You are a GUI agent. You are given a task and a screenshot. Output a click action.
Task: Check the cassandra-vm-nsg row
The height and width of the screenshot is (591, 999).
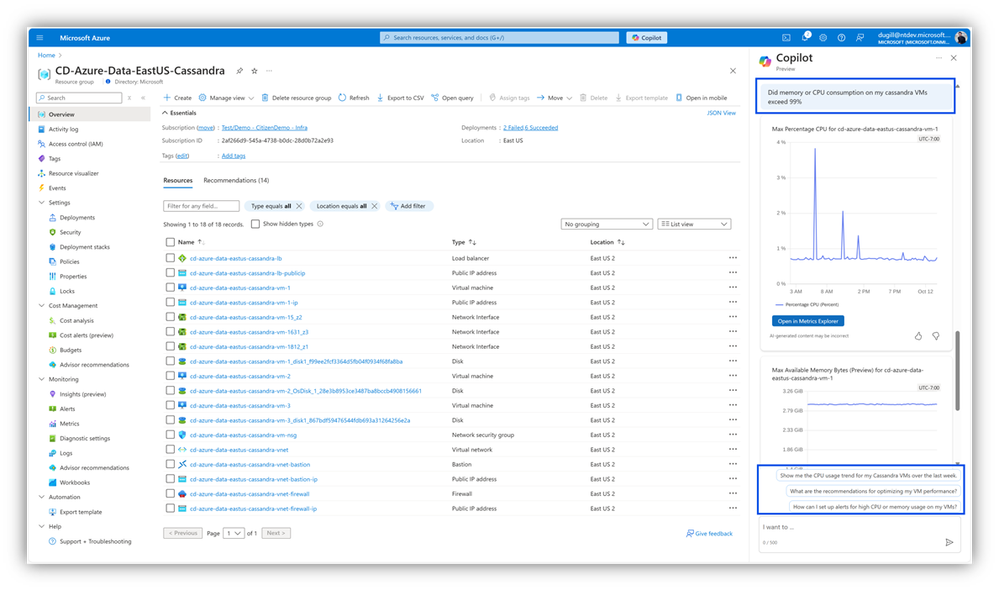[170, 434]
